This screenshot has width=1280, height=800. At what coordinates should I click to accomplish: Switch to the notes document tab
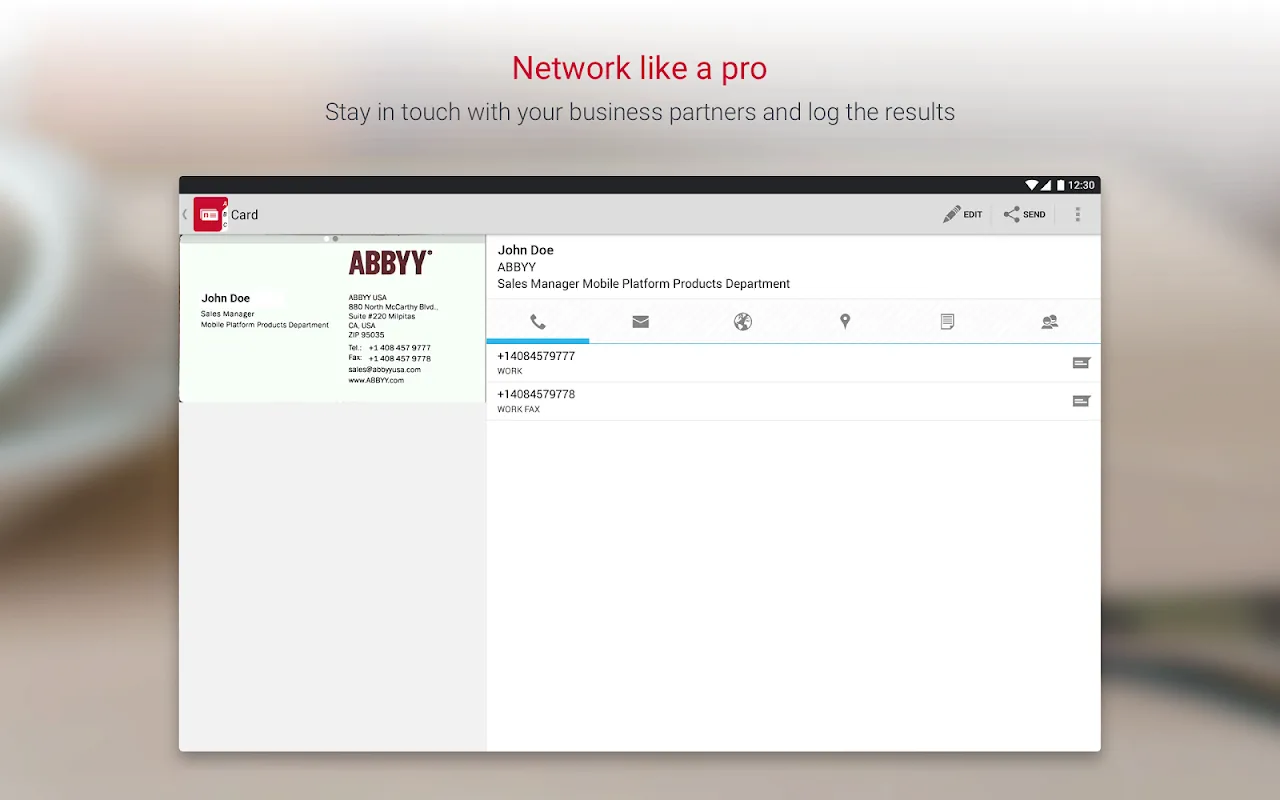tap(947, 322)
